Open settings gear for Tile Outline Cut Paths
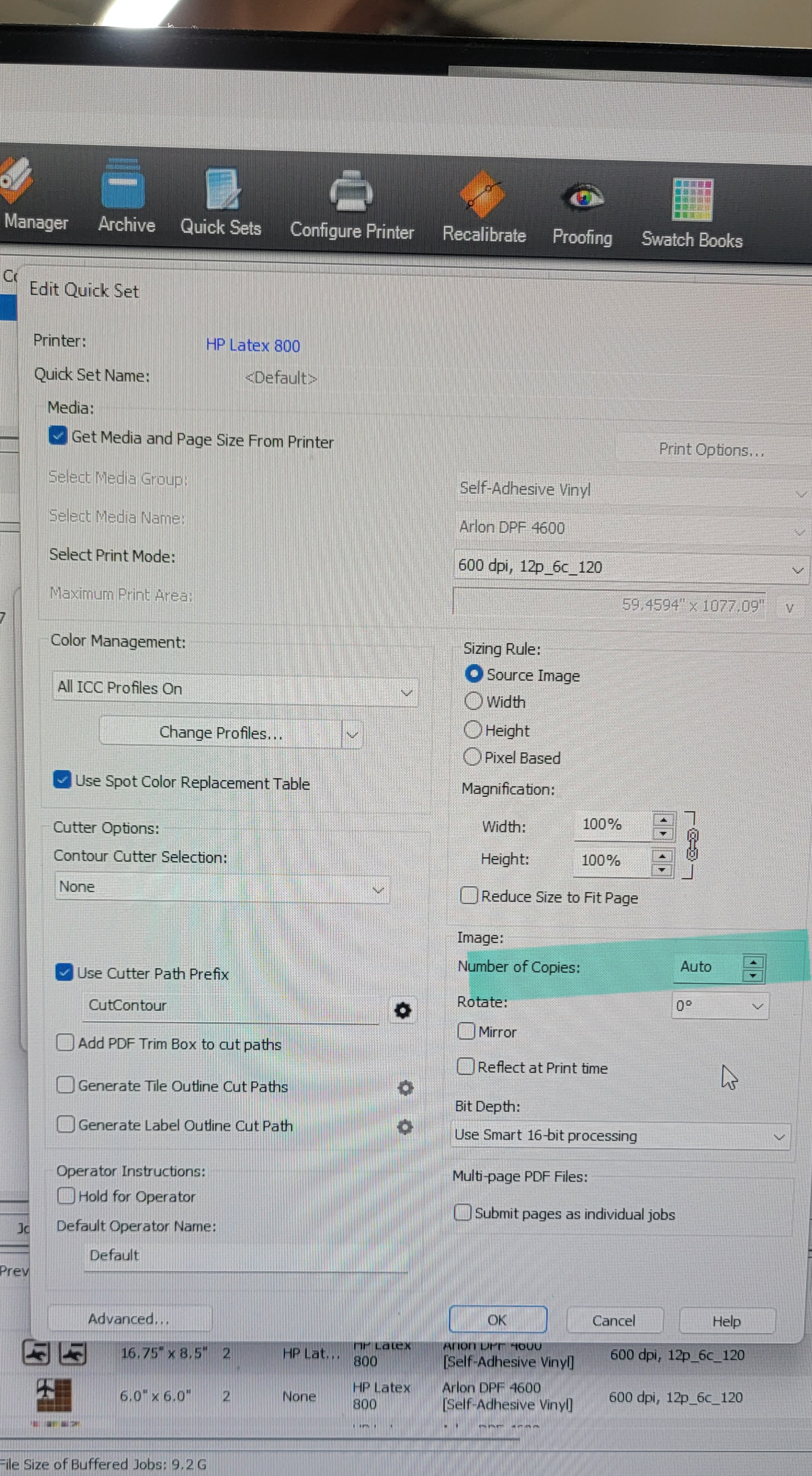The image size is (812, 1476). pyautogui.click(x=405, y=1087)
